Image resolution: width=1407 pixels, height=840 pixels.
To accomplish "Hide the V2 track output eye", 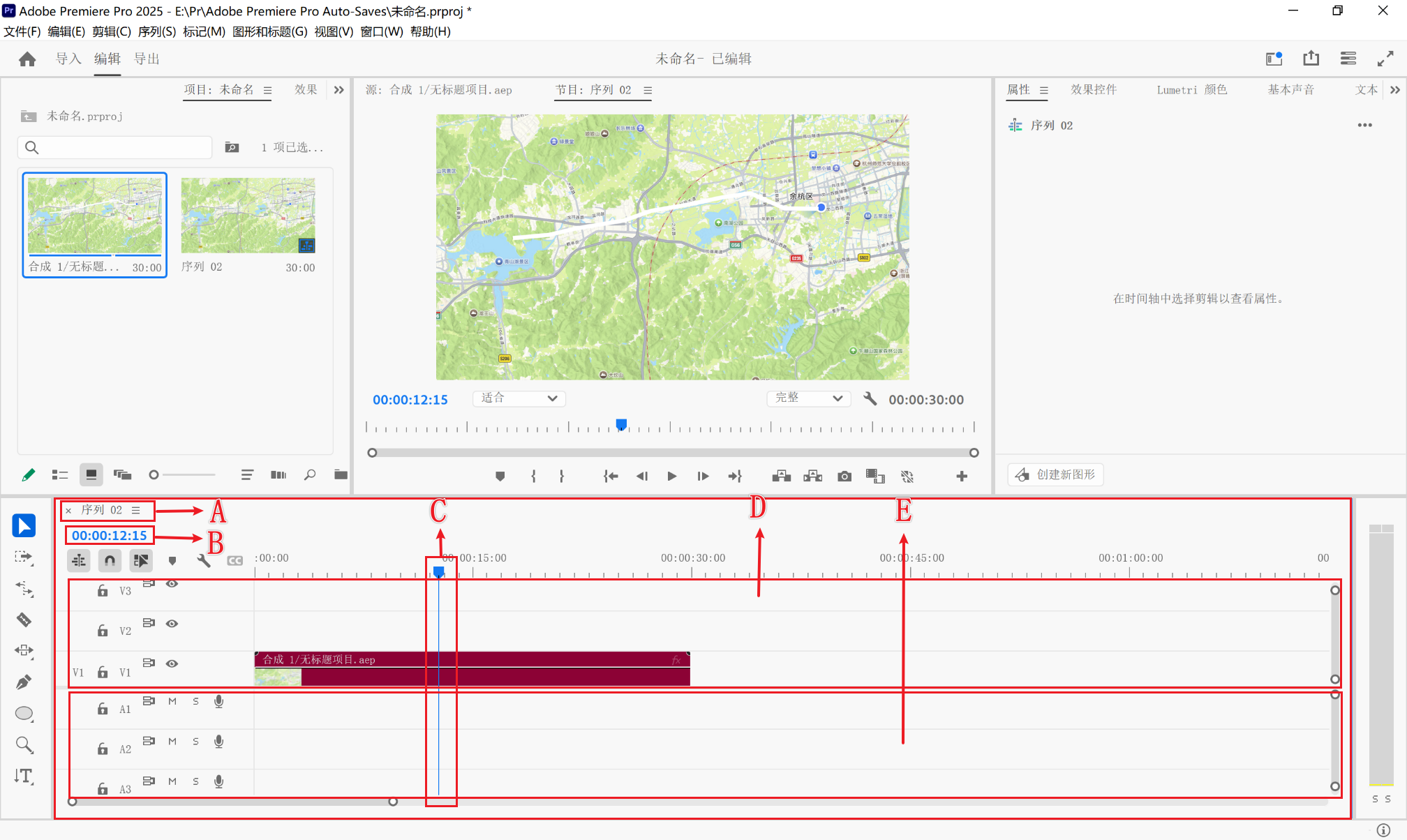I will click(172, 623).
